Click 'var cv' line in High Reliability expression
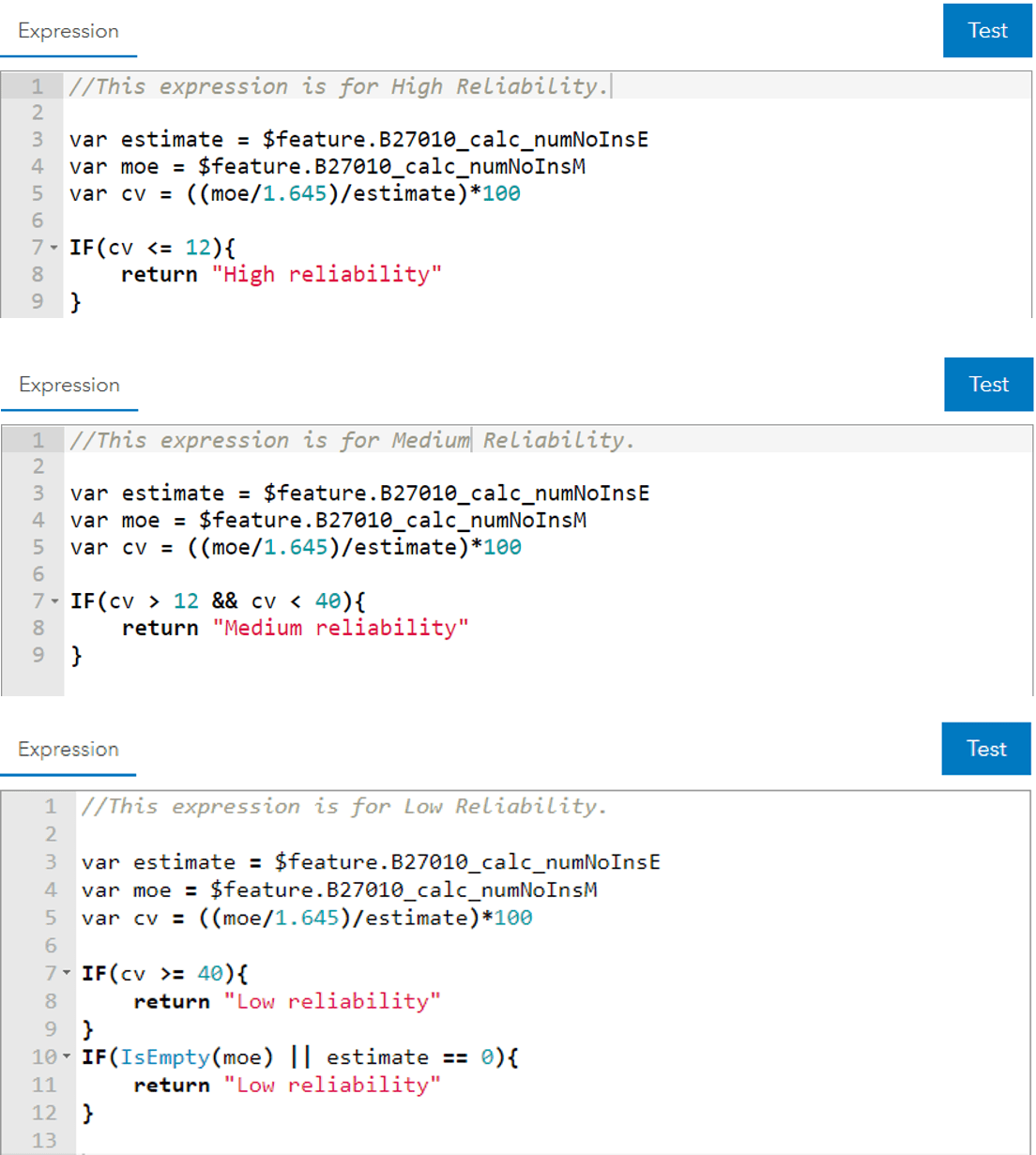The image size is (1036, 1155). coord(295,194)
